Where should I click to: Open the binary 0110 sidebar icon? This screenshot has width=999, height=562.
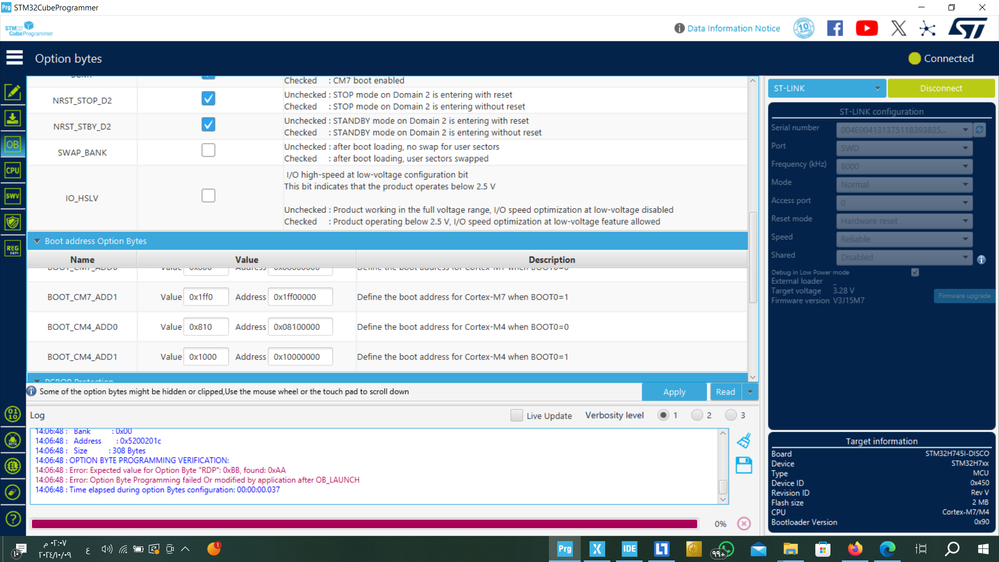point(13,414)
